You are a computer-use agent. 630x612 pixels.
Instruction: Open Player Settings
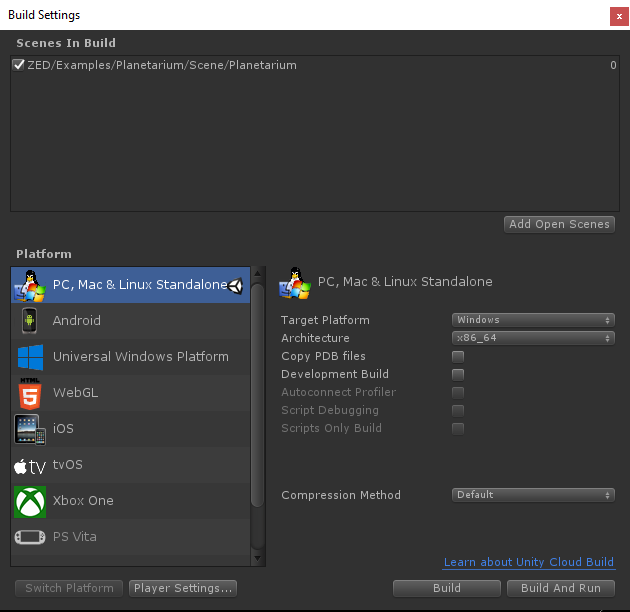tap(183, 588)
